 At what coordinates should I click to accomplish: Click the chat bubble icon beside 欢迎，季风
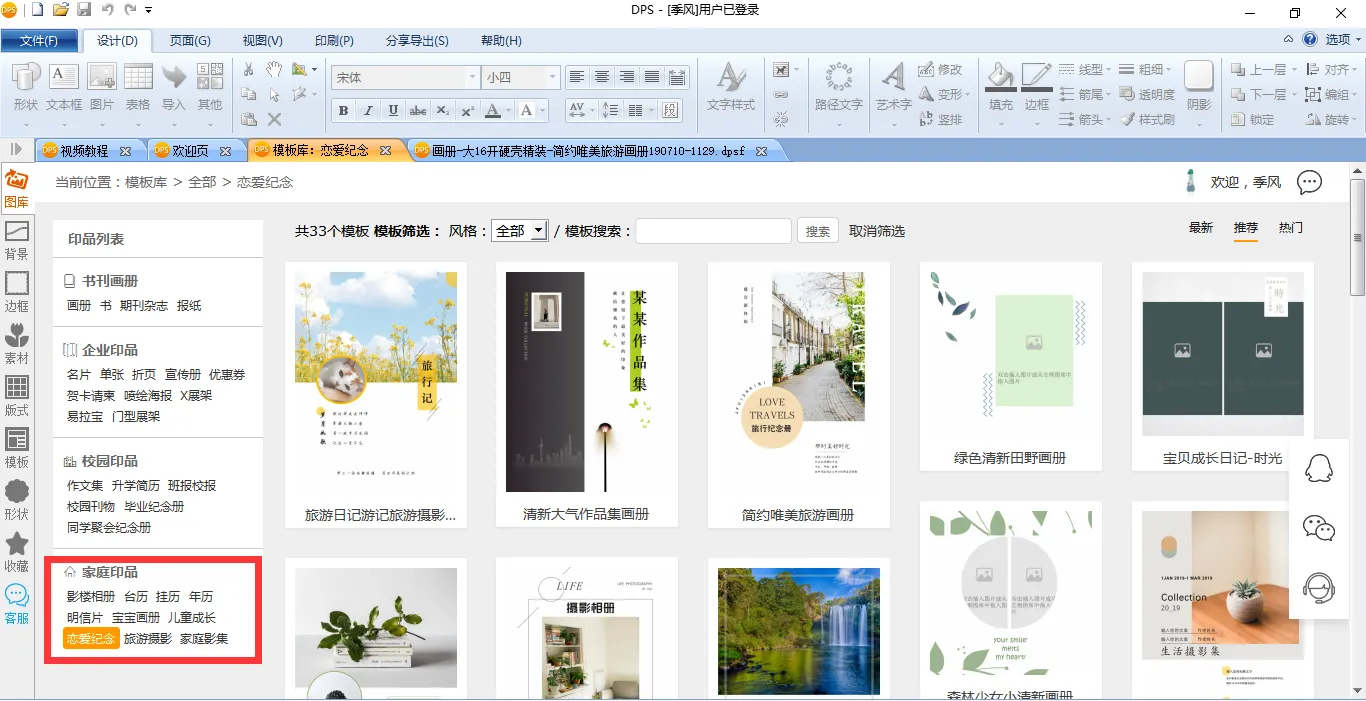pos(1309,182)
